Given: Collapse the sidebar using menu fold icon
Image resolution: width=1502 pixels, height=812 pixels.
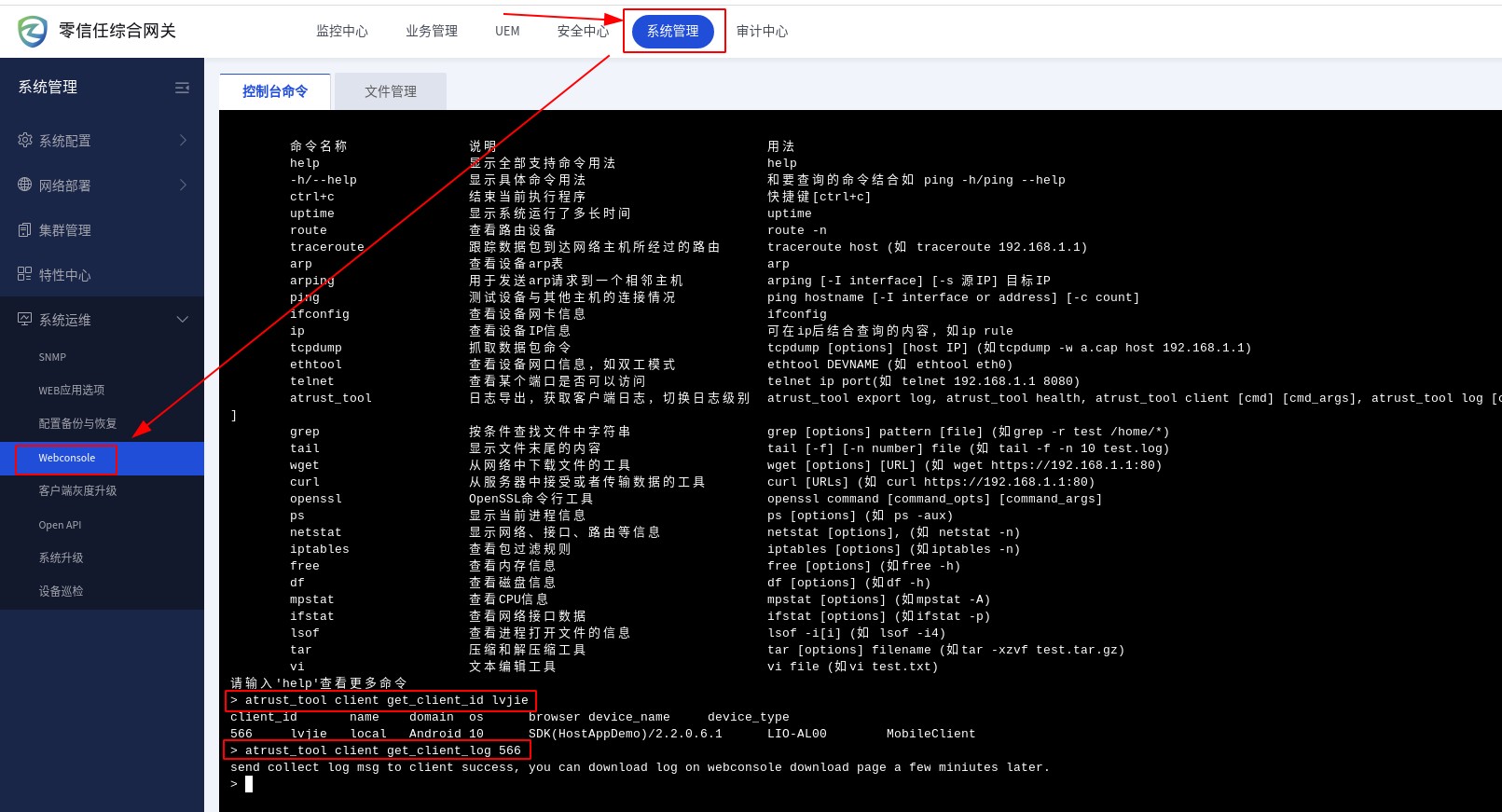Looking at the screenshot, I should pos(182,88).
